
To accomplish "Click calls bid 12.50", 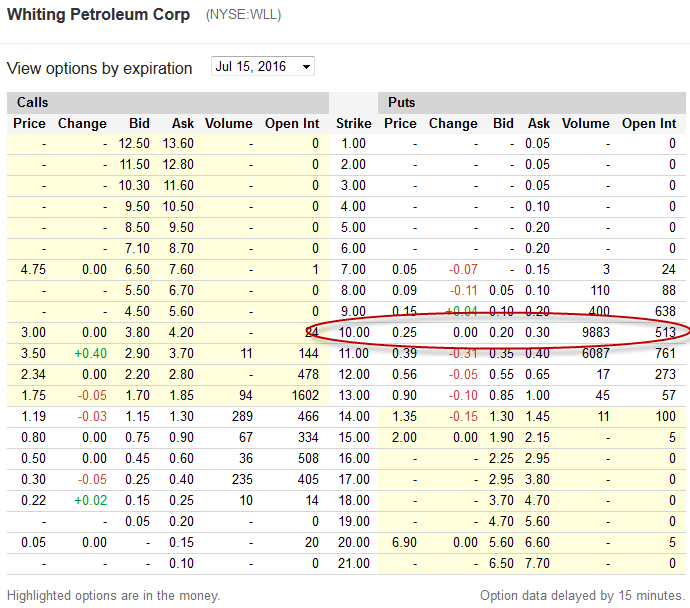I will tap(134, 143).
